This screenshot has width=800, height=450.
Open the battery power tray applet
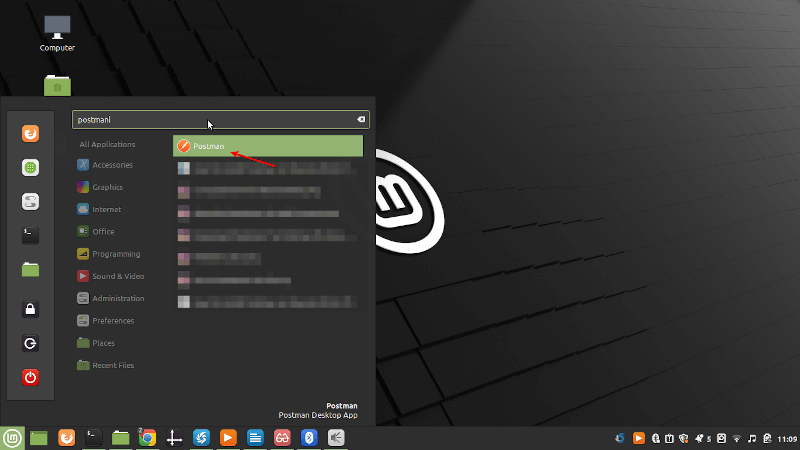pos(767,438)
